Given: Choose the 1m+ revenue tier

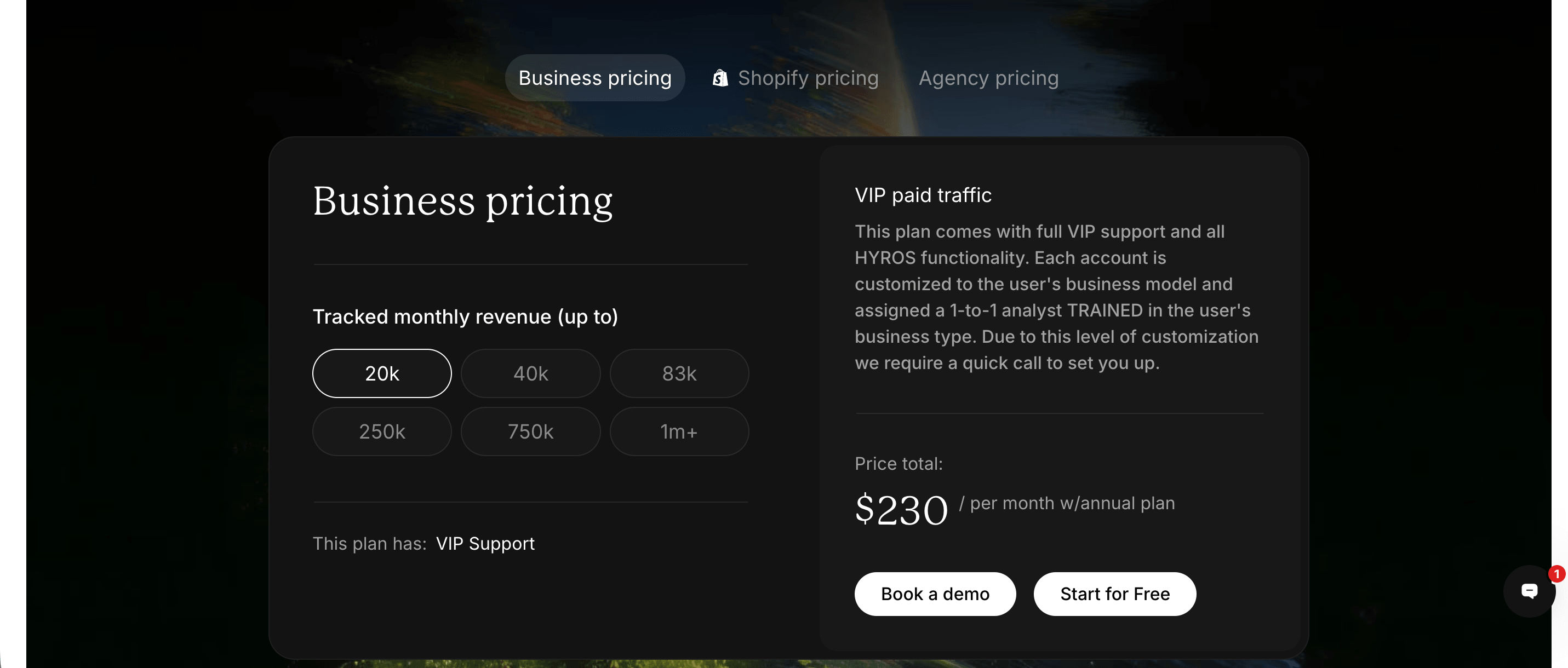Looking at the screenshot, I should (679, 431).
